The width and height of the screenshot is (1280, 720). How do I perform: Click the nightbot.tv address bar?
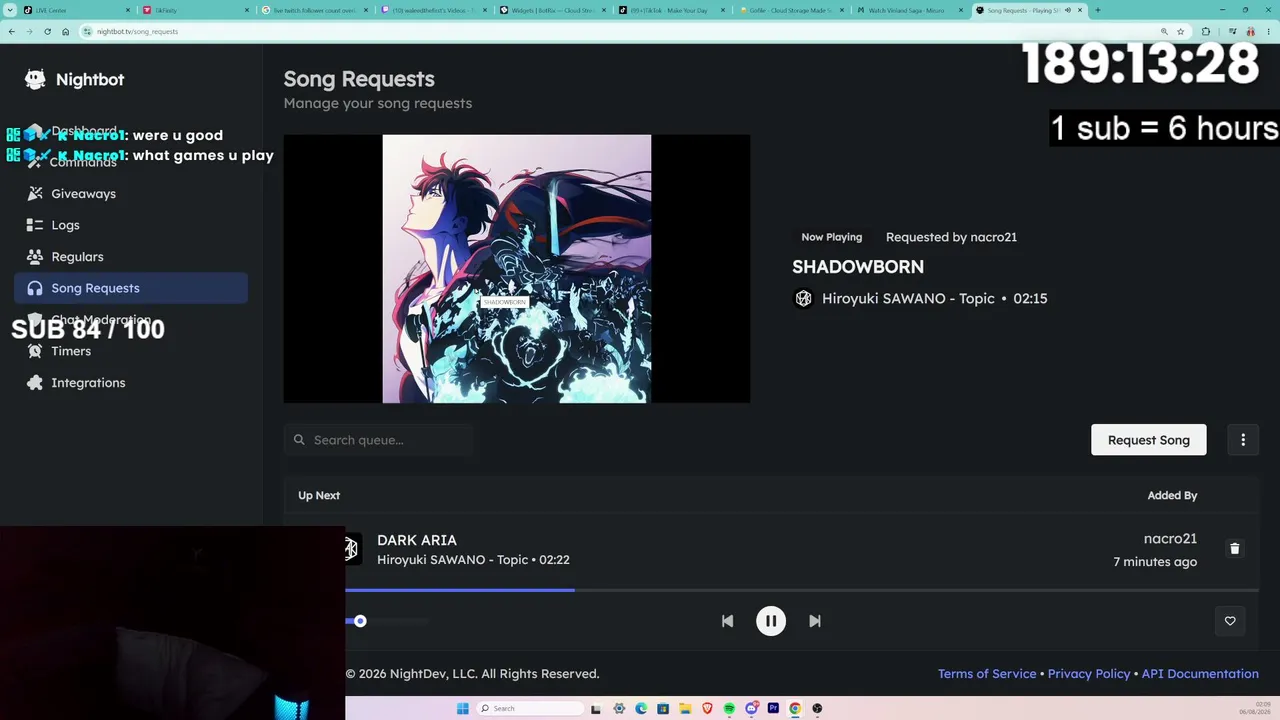click(x=615, y=31)
